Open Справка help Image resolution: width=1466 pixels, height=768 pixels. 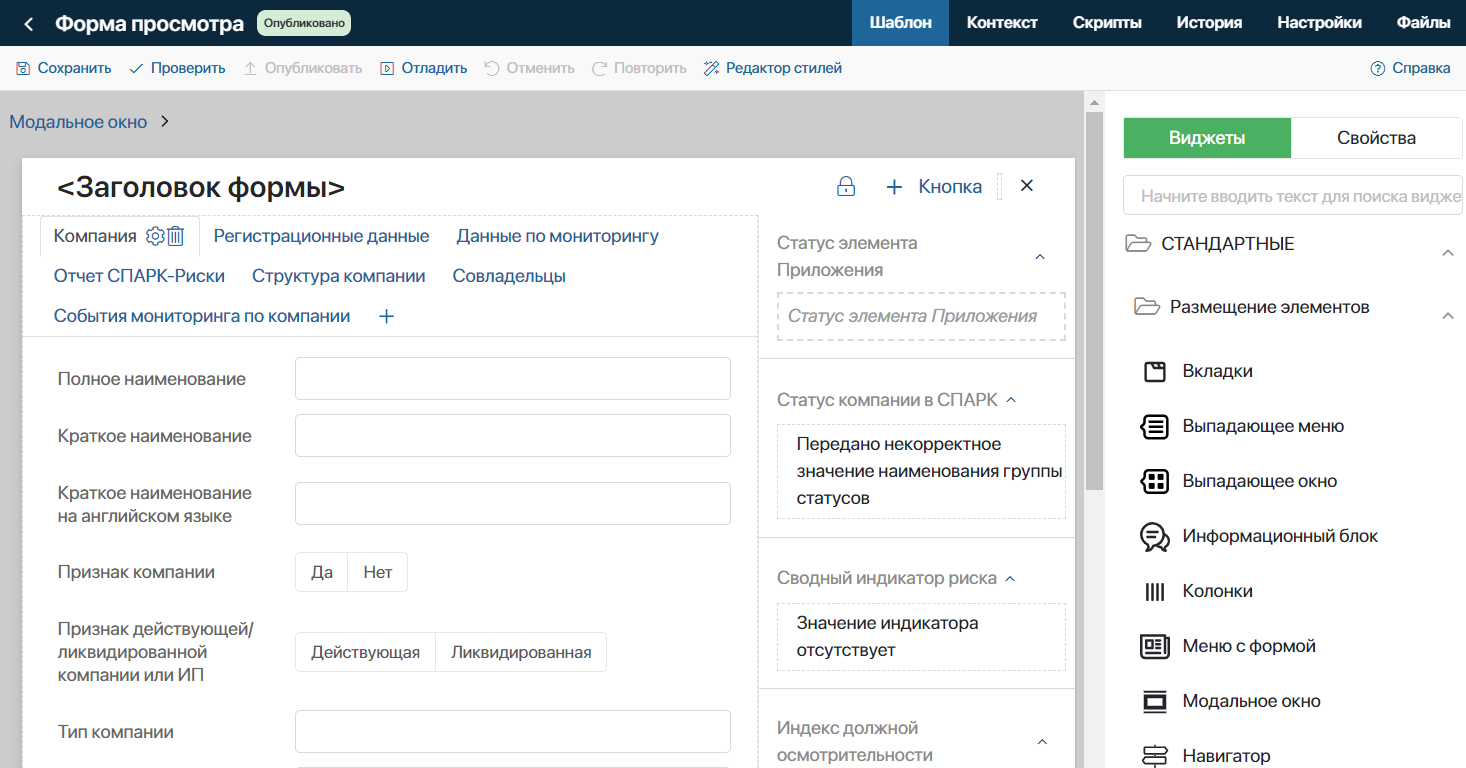pyautogui.click(x=1410, y=68)
